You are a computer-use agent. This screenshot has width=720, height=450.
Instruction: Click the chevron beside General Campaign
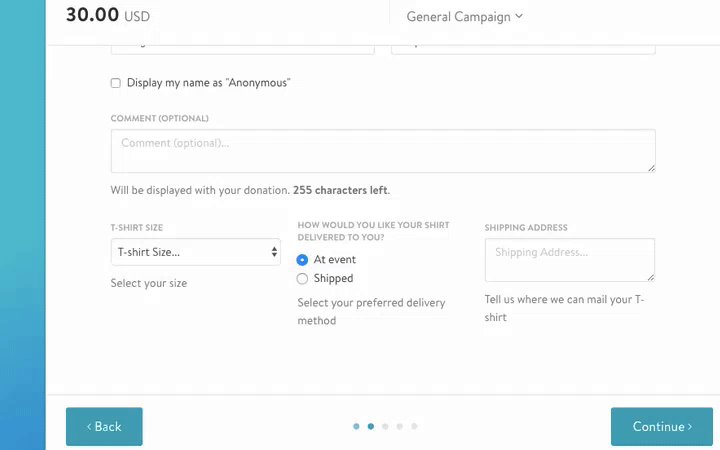coord(519,16)
